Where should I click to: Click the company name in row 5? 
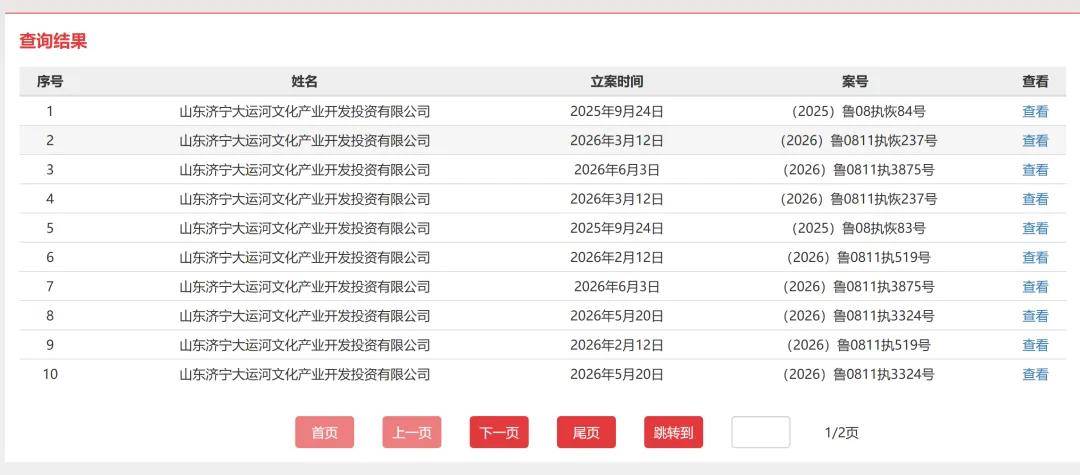pyautogui.click(x=304, y=229)
